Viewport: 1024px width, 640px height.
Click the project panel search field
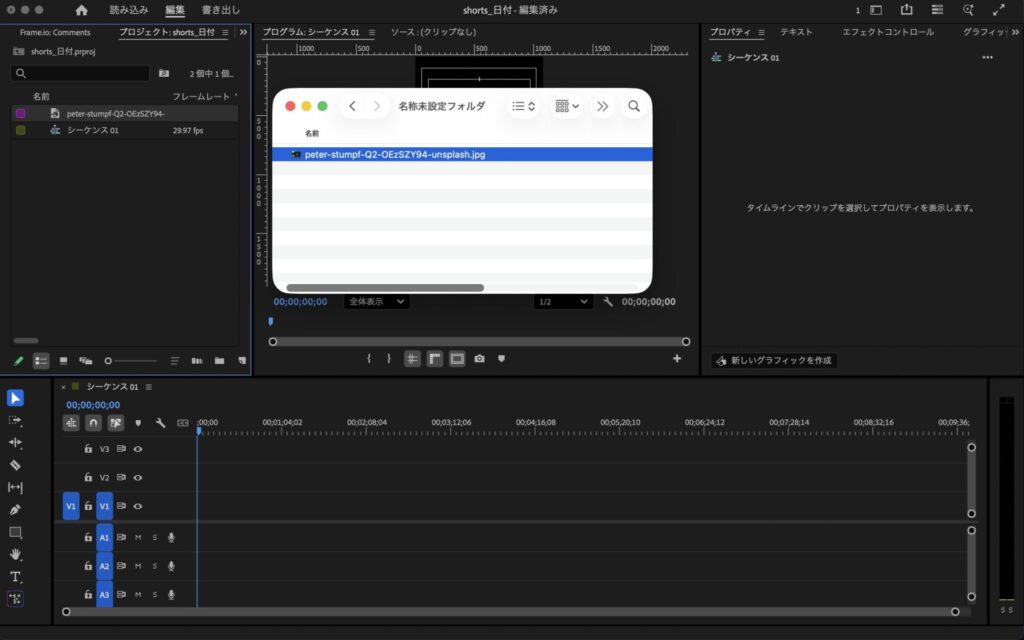[x=82, y=74]
